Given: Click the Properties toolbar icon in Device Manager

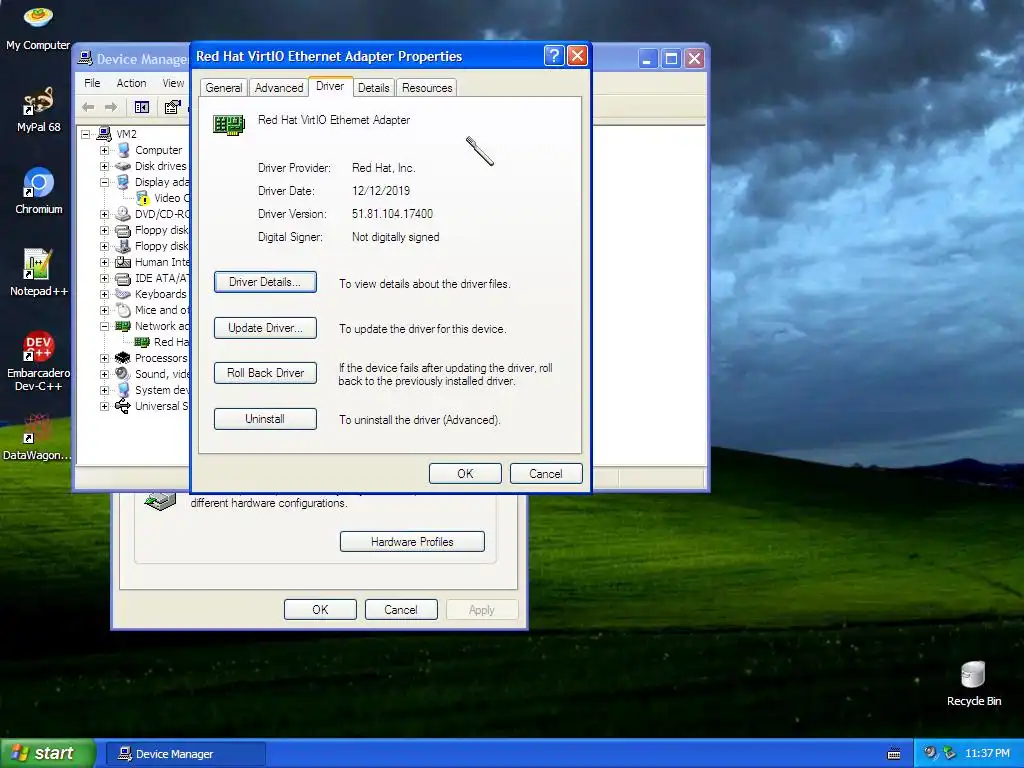Looking at the screenshot, I should point(172,107).
